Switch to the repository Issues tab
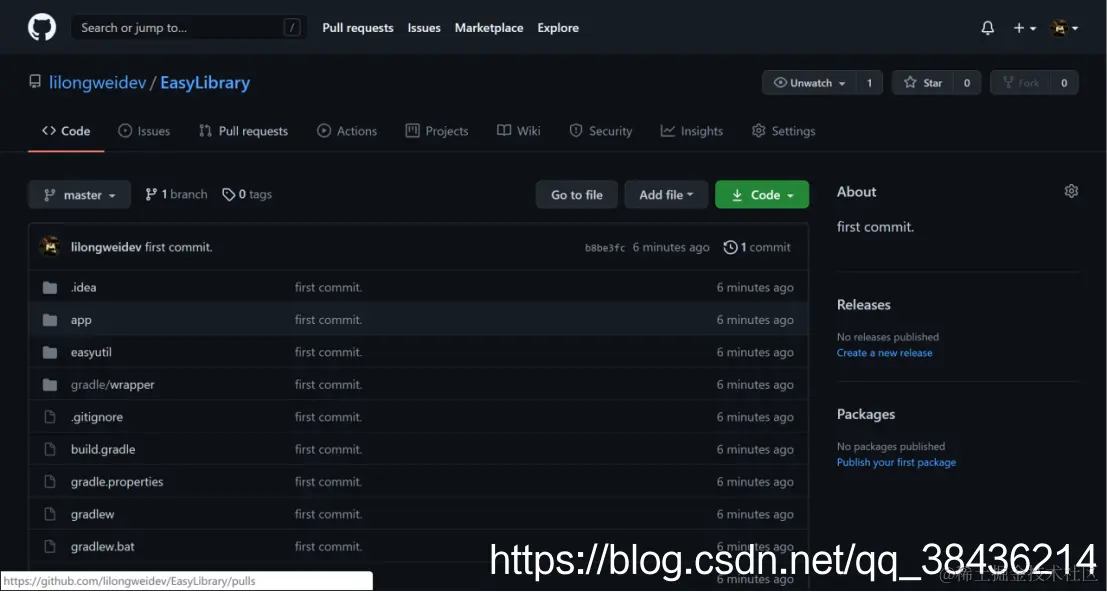 (144, 131)
